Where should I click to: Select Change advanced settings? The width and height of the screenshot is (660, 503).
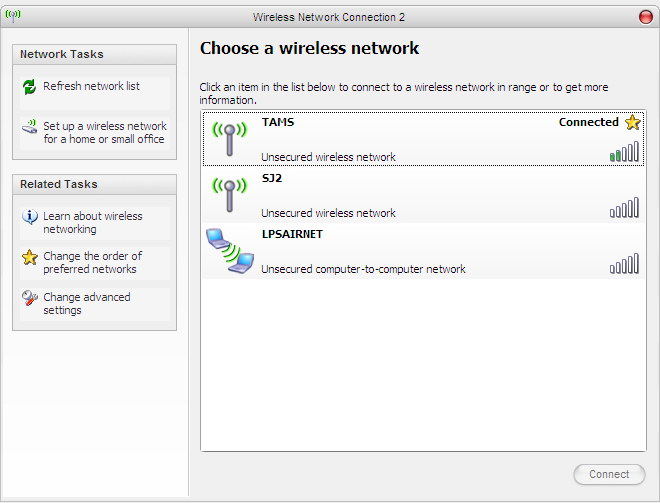(x=87, y=303)
